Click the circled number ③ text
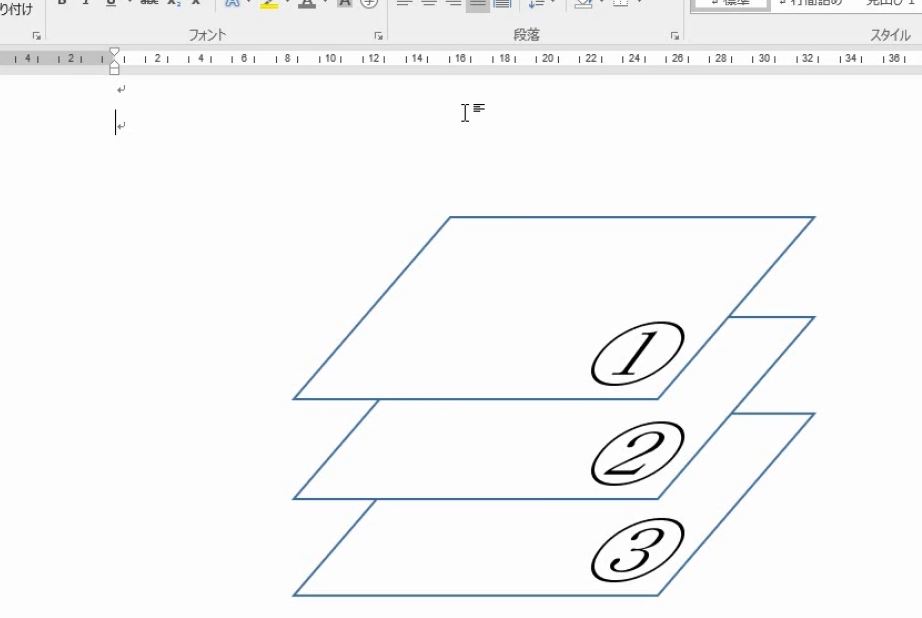The image size is (922, 618). (x=637, y=550)
